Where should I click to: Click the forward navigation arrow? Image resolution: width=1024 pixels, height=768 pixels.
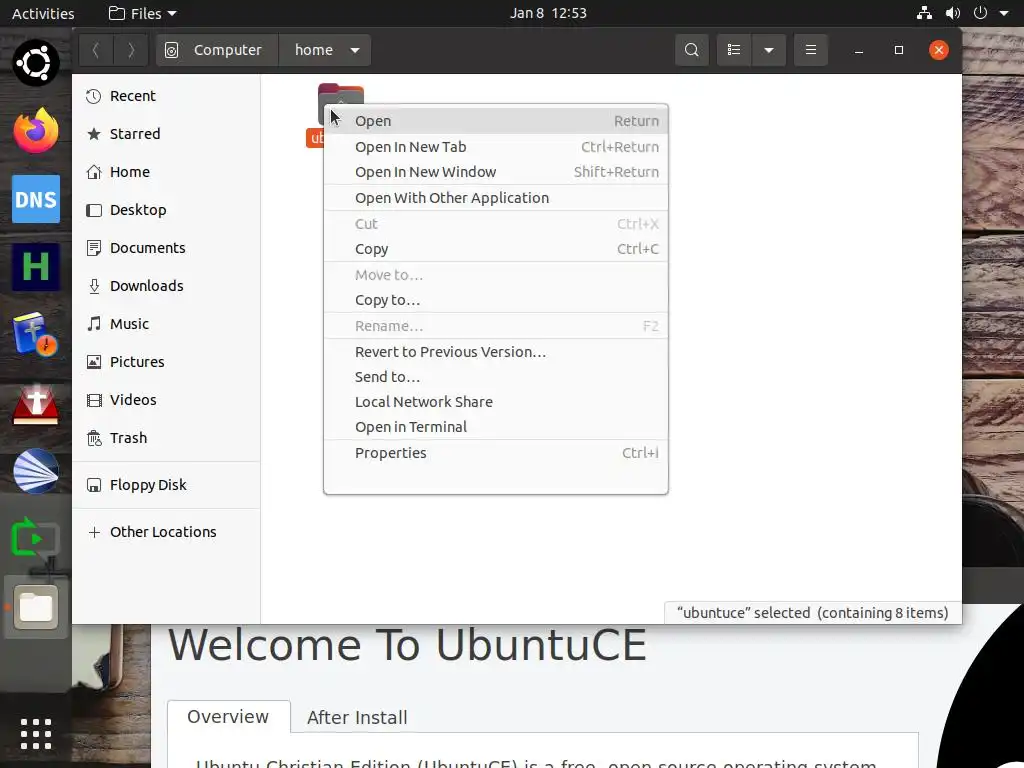pyautogui.click(x=131, y=50)
